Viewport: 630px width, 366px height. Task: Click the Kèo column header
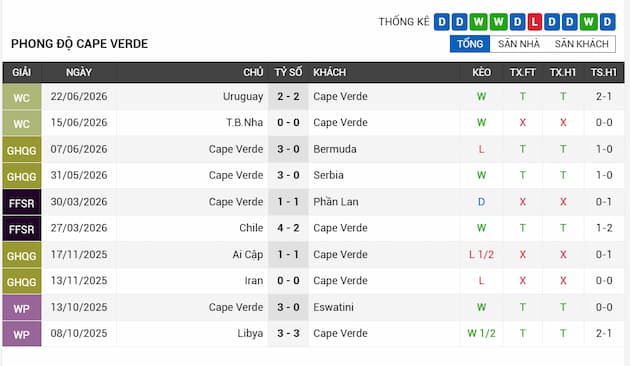pyautogui.click(x=481, y=72)
